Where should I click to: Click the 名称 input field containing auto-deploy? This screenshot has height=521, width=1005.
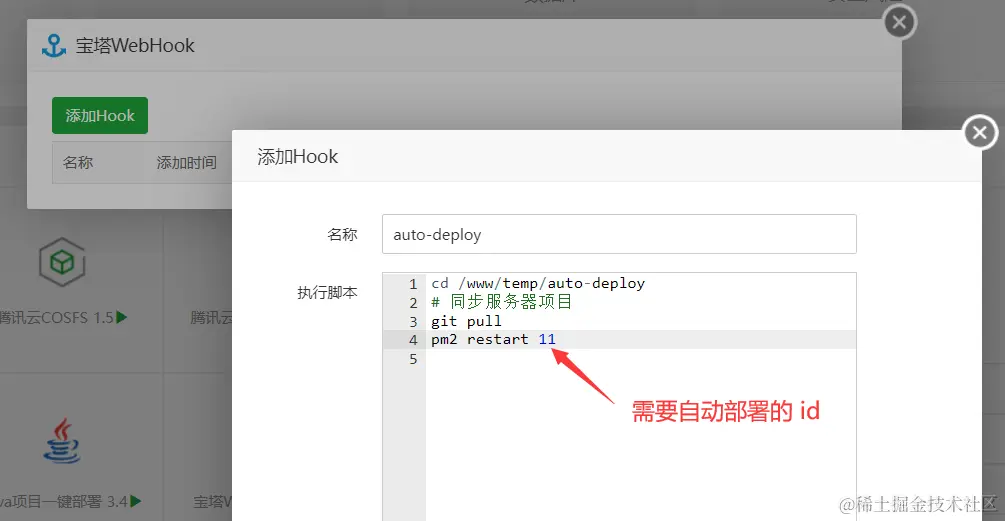[619, 234]
